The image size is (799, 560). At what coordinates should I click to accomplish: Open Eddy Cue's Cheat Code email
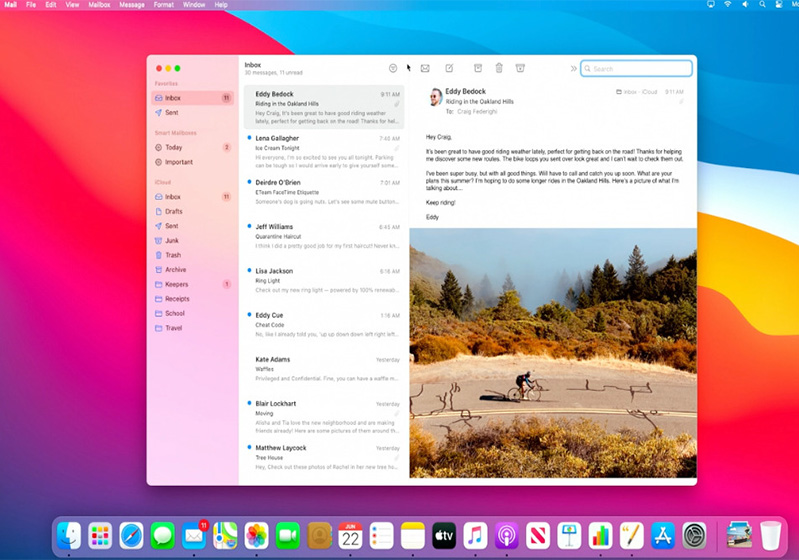click(x=324, y=329)
